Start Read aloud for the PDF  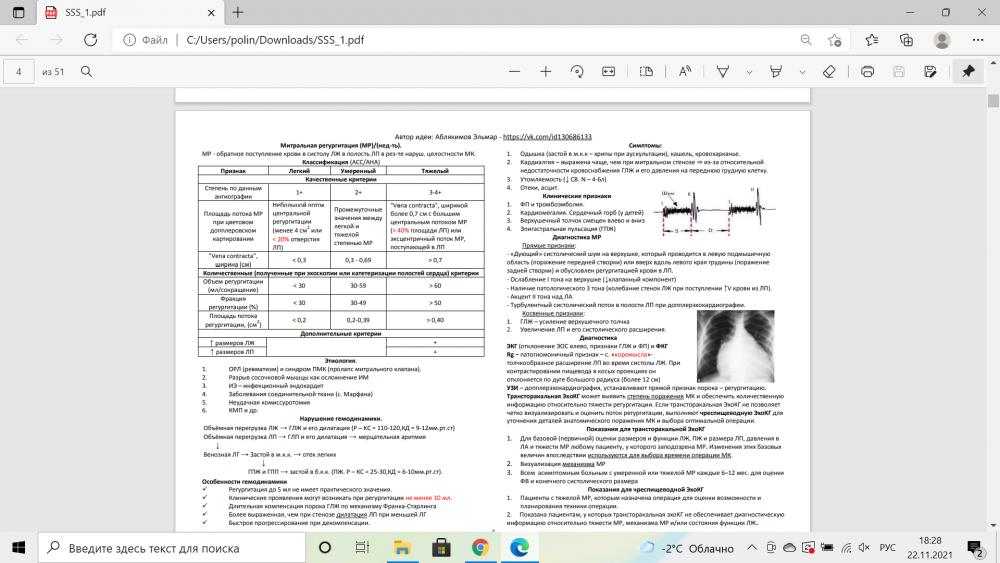[685, 72]
